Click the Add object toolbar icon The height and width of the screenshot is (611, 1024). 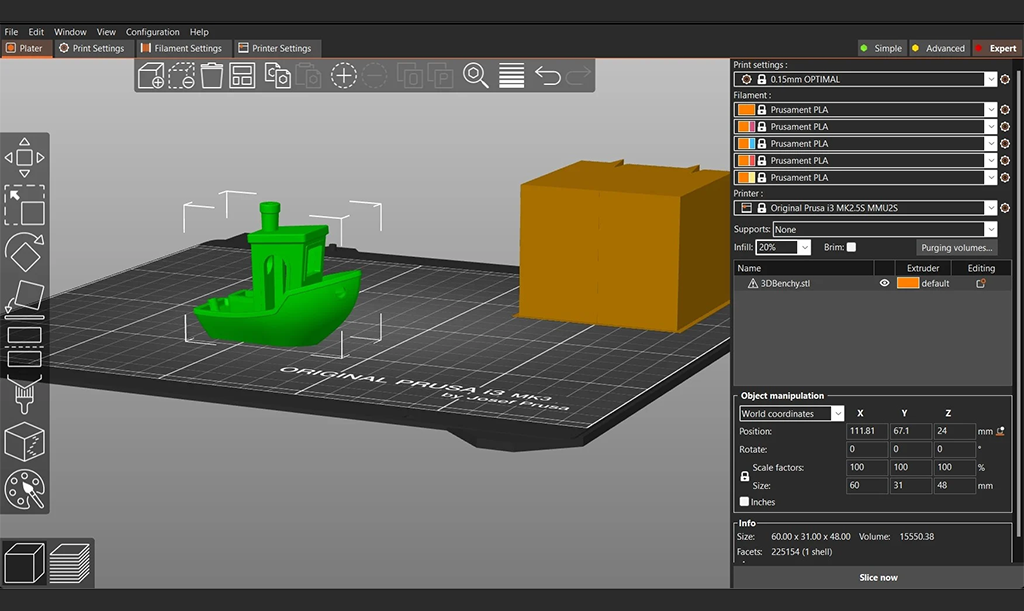point(150,76)
